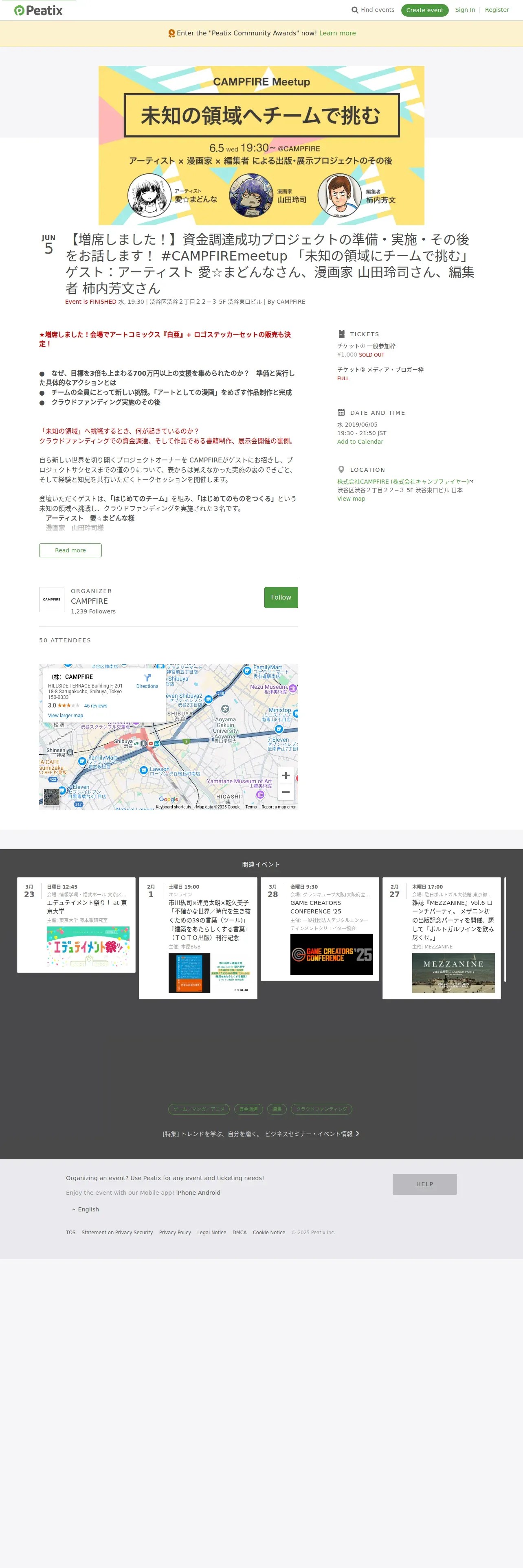Image resolution: width=523 pixels, height=1568 pixels.
Task: Click the 50 ATTENDEES heading
Action: click(64, 640)
